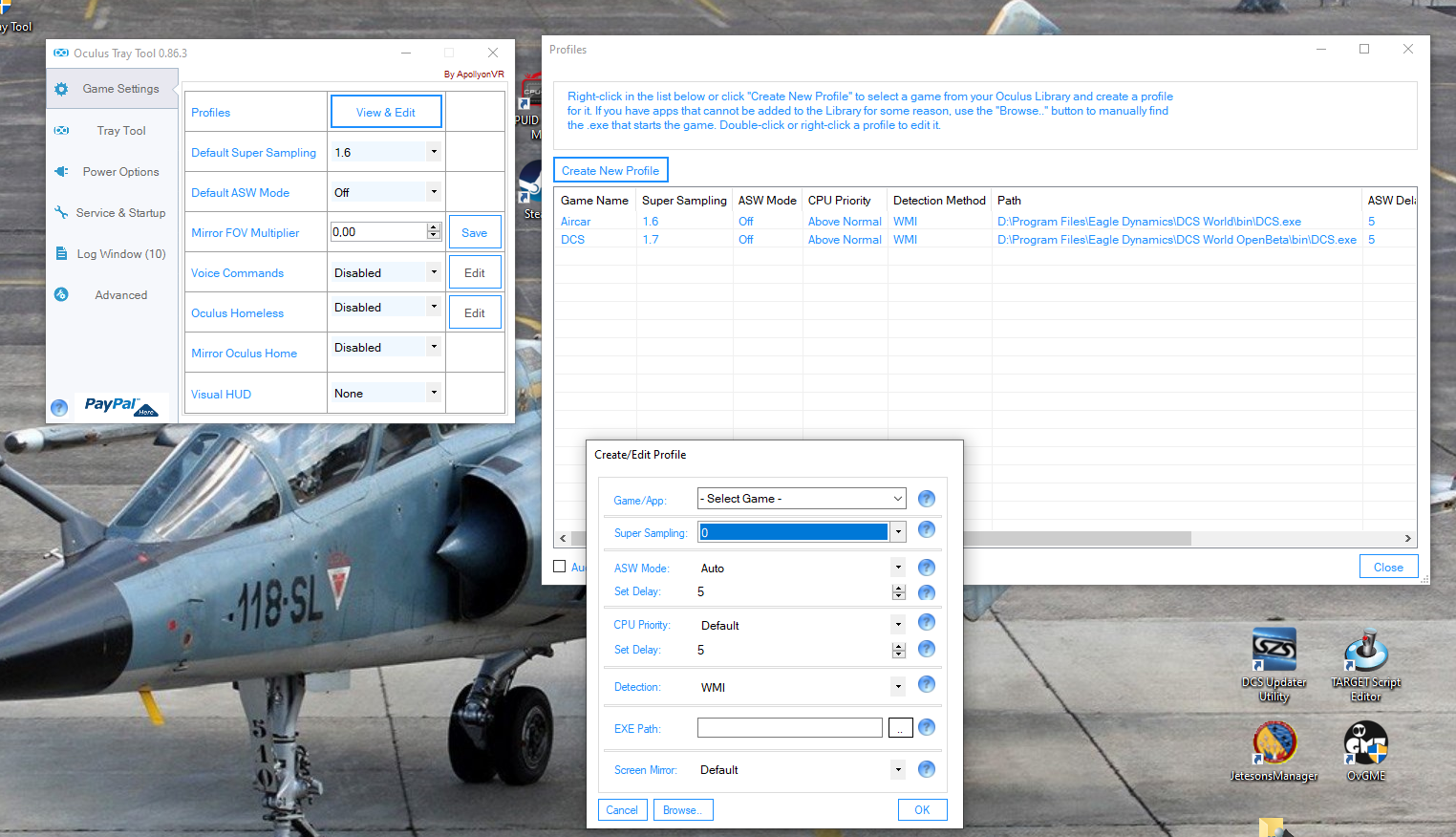1456x837 pixels.
Task: Click the help icon next to Game/App
Action: (x=926, y=499)
